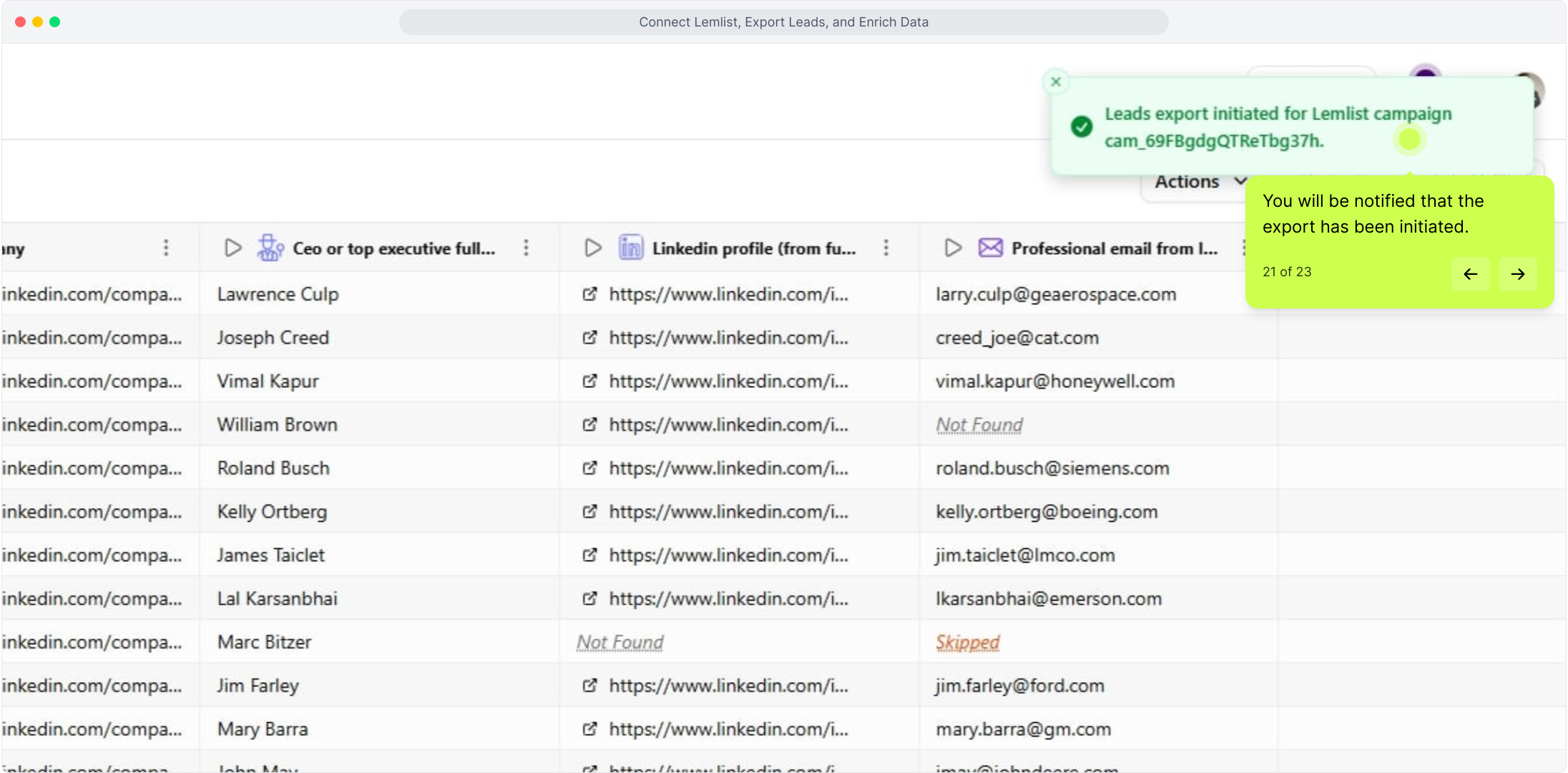Image resolution: width=1568 pixels, height=773 pixels.
Task: Click the envelope icon in email column
Action: click(991, 248)
